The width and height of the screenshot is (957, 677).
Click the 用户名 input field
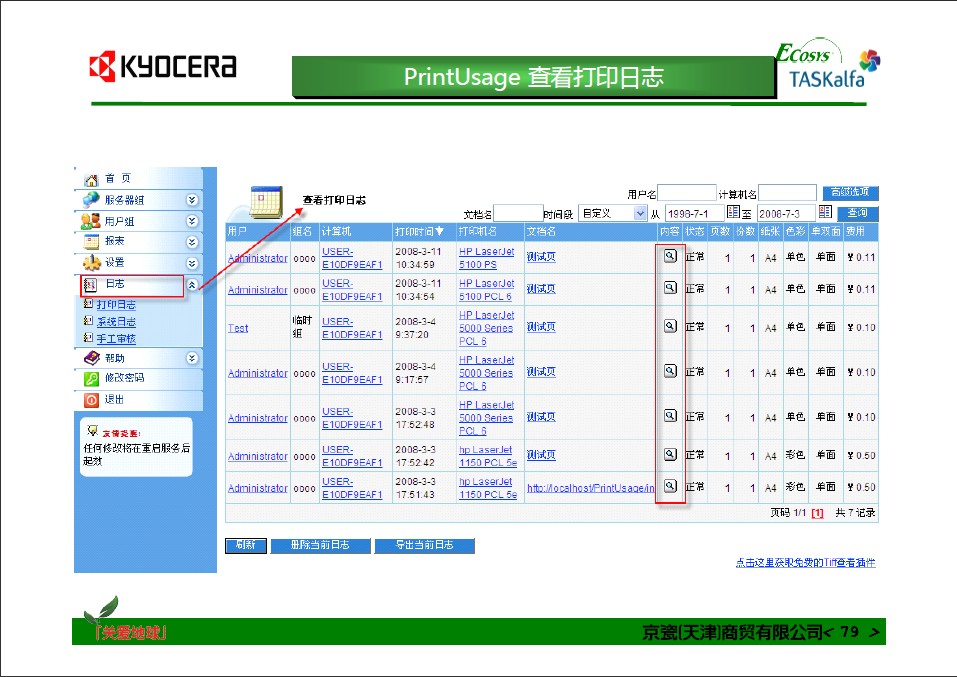coord(686,193)
